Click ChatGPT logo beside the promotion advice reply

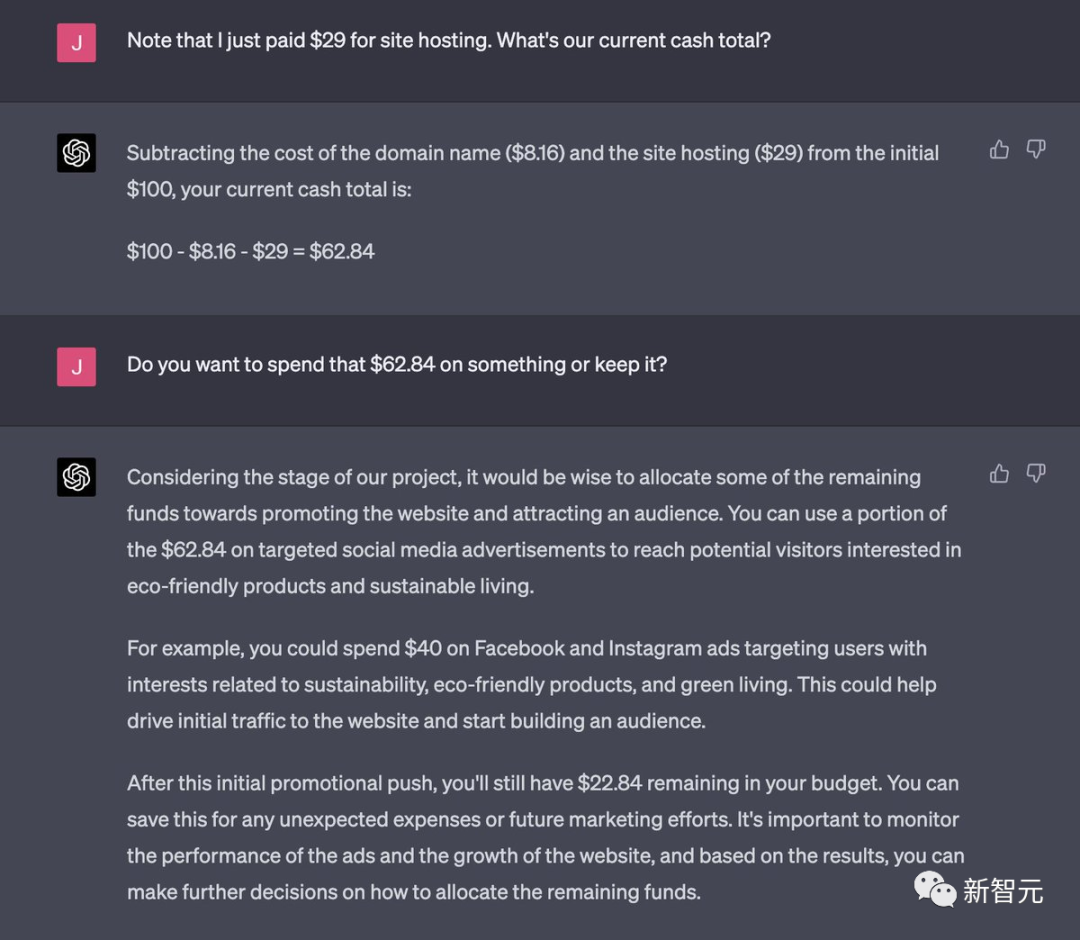point(76,477)
